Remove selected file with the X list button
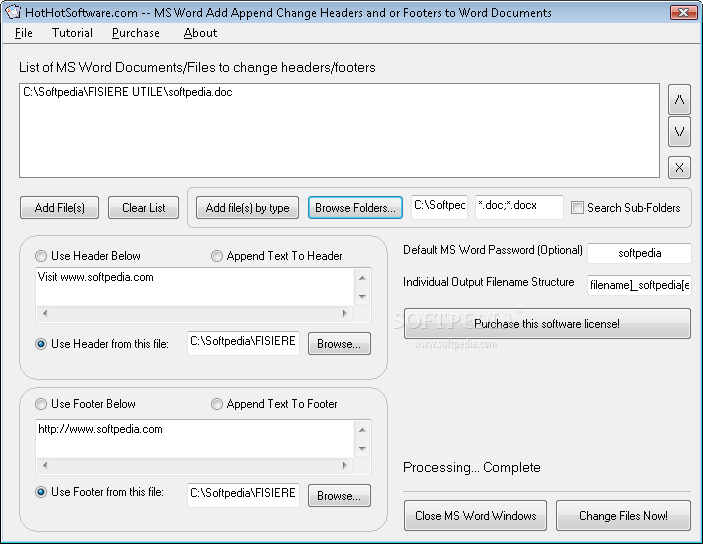The width and height of the screenshot is (703, 544). pyautogui.click(x=679, y=168)
